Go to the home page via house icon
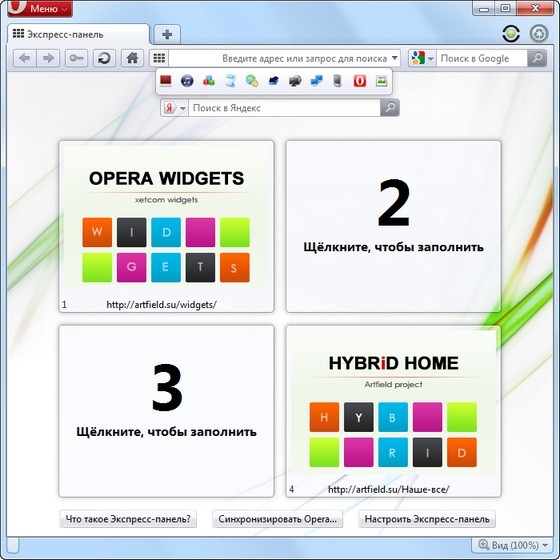 pos(132,58)
